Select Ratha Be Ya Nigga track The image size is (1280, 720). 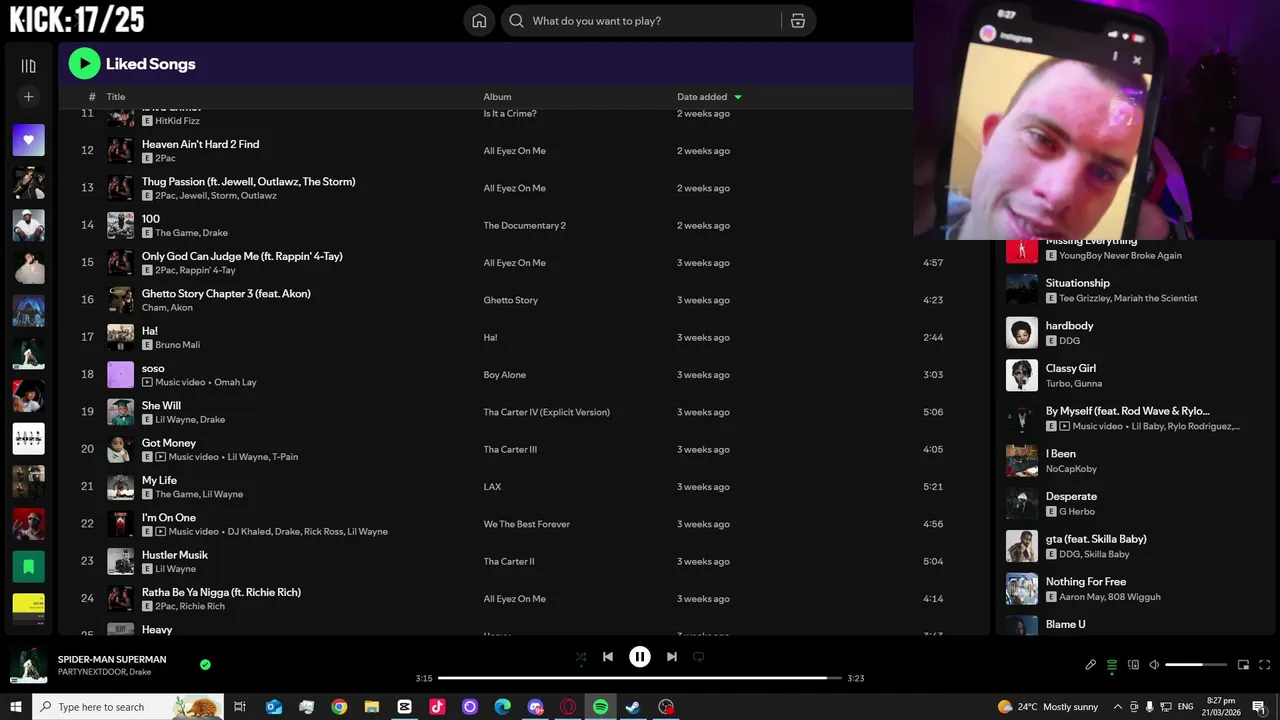coord(221,592)
